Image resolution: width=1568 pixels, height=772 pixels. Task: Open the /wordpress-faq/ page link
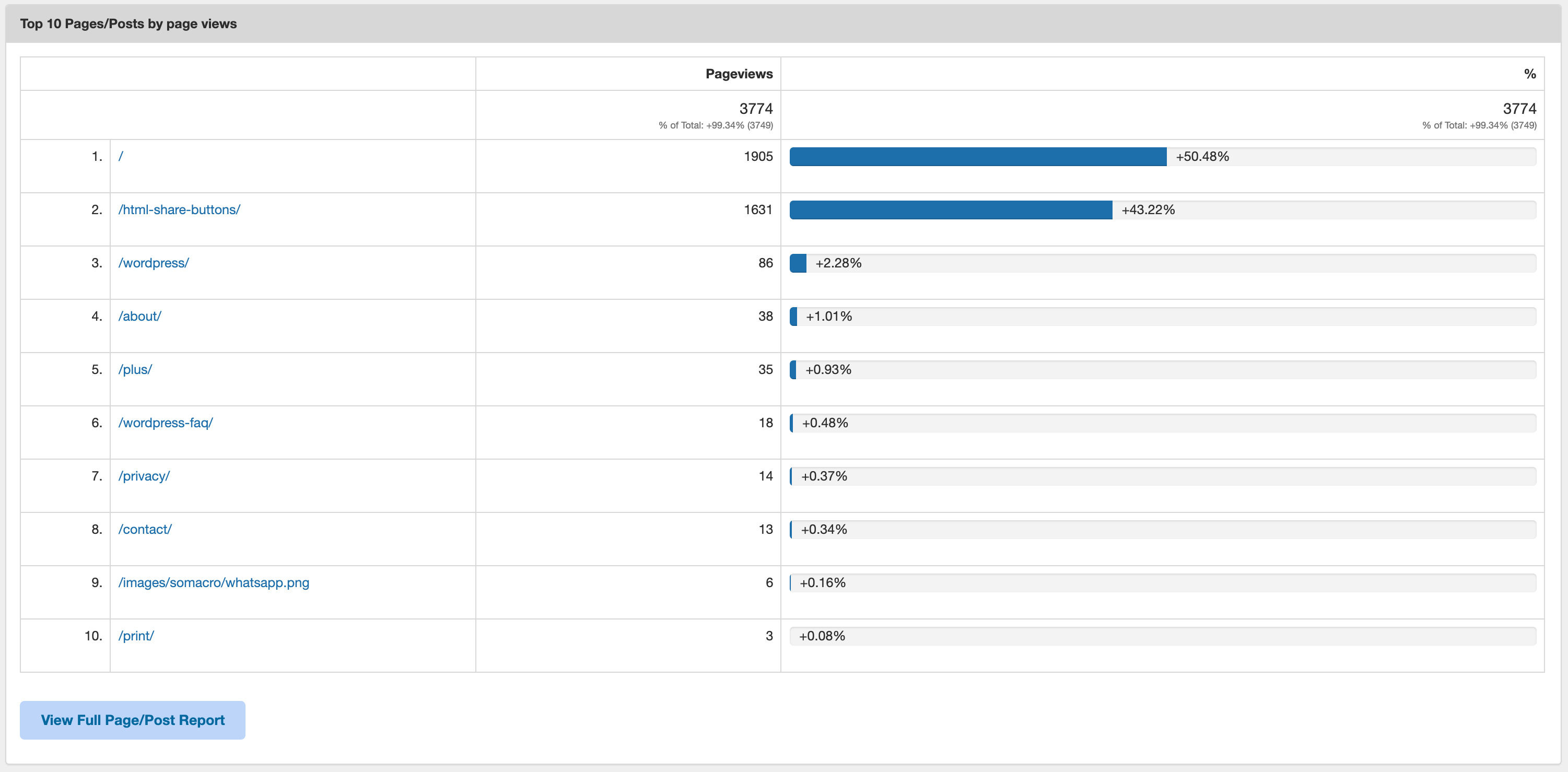pyautogui.click(x=166, y=423)
